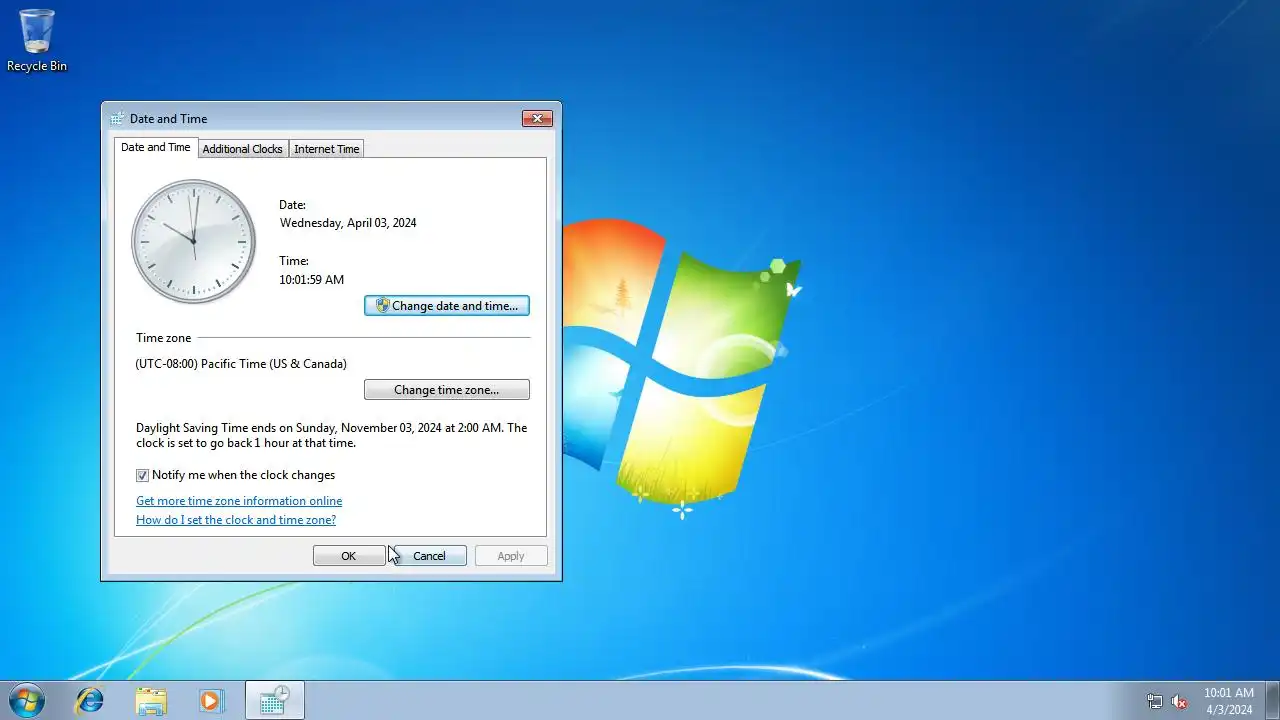Click the Date and Time title bar icon
The width and height of the screenshot is (1280, 720).
tap(118, 118)
